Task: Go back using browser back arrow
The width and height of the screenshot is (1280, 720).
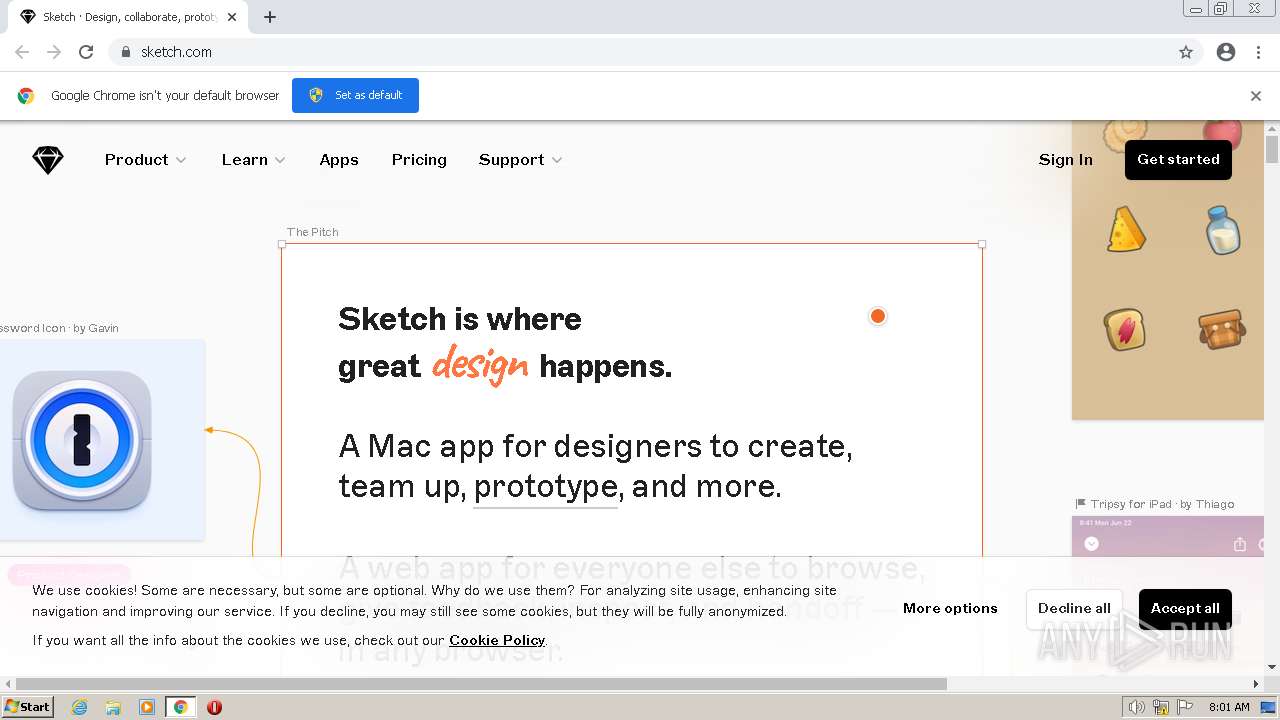Action: click(22, 52)
